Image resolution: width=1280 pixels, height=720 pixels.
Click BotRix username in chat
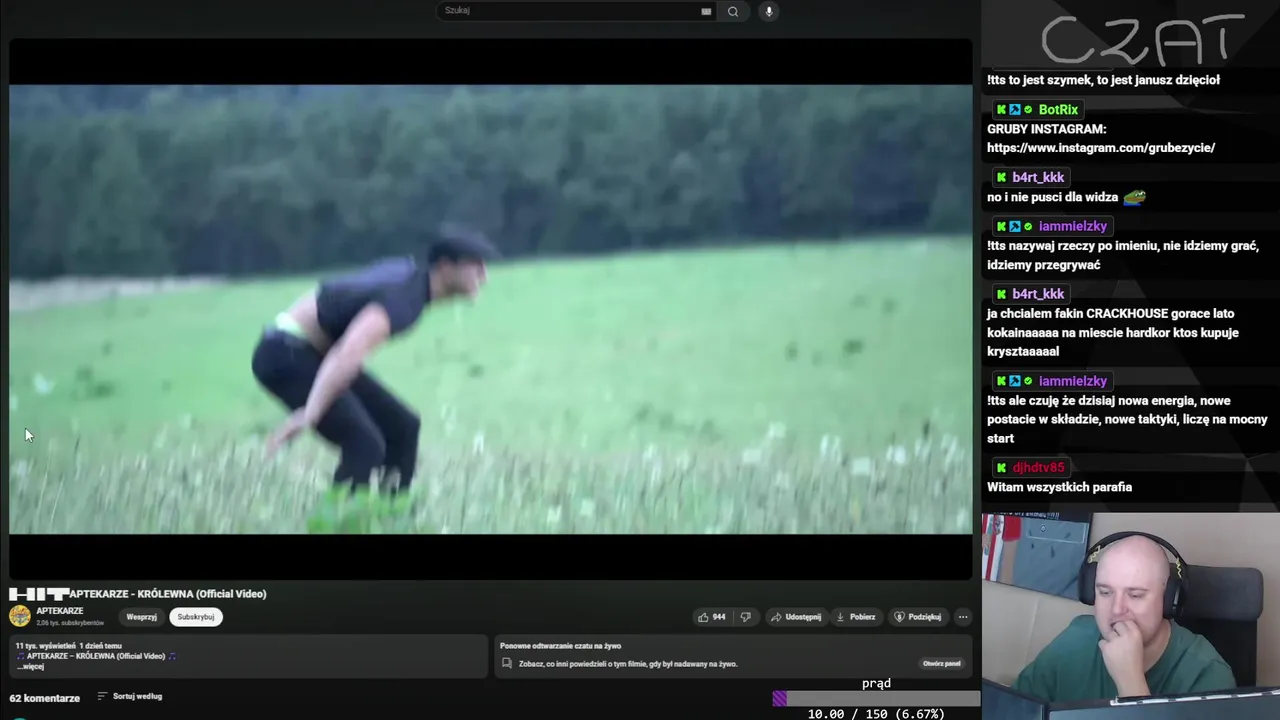(x=1058, y=110)
